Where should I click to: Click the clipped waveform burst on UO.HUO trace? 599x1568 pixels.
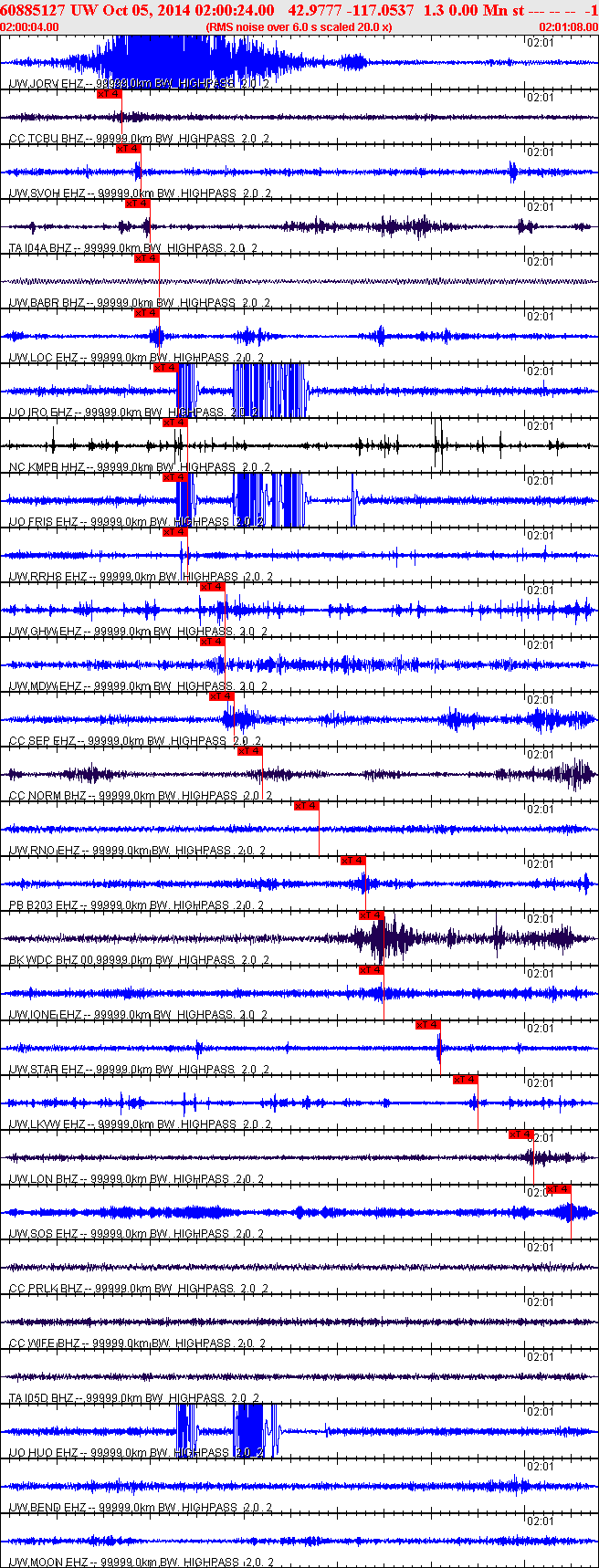tap(248, 1431)
